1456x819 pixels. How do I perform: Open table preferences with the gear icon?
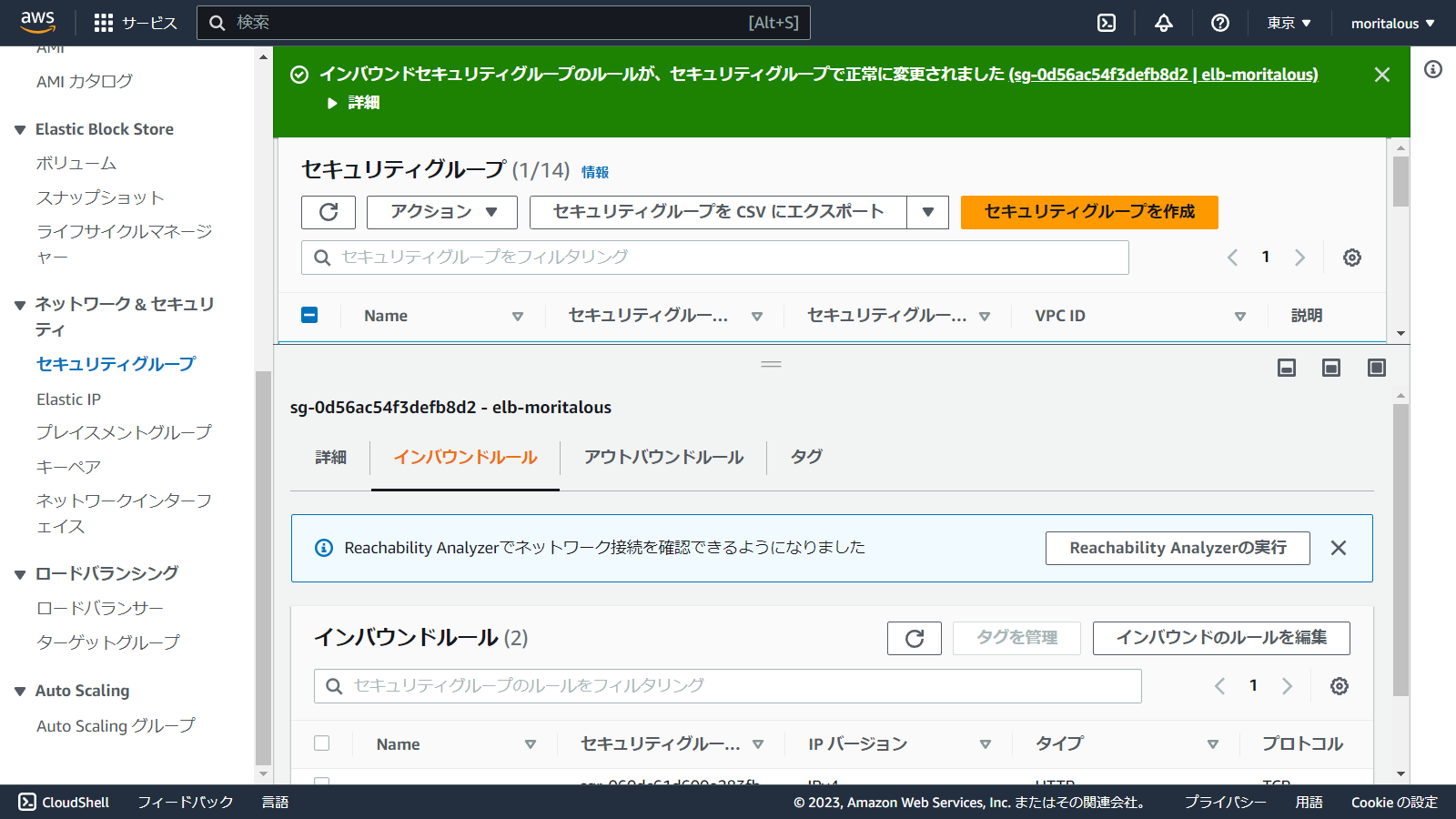pos(1351,258)
